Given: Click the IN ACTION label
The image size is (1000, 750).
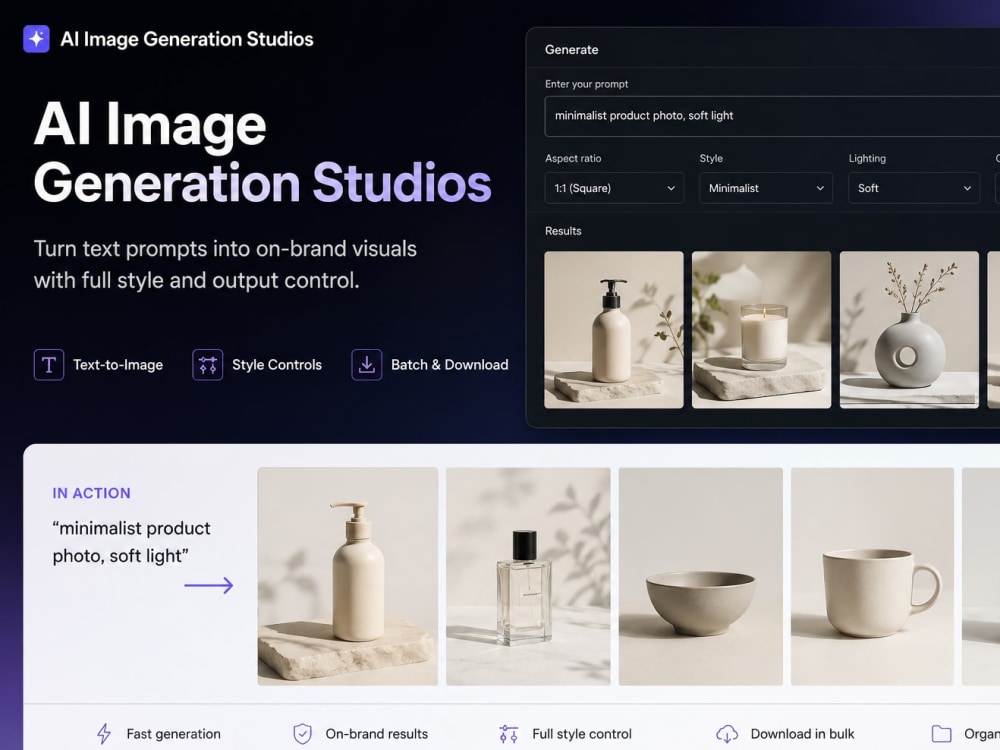Looking at the screenshot, I should point(91,493).
